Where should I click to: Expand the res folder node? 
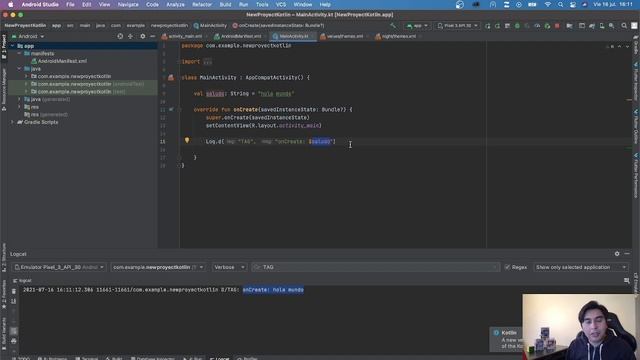pyautogui.click(x=19, y=107)
